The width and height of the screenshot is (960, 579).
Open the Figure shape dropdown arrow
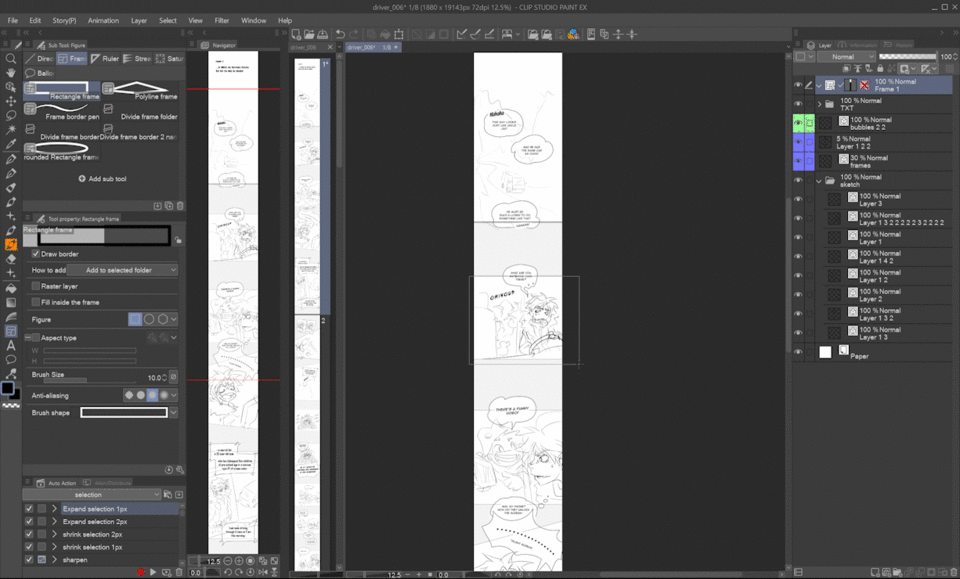[174, 319]
